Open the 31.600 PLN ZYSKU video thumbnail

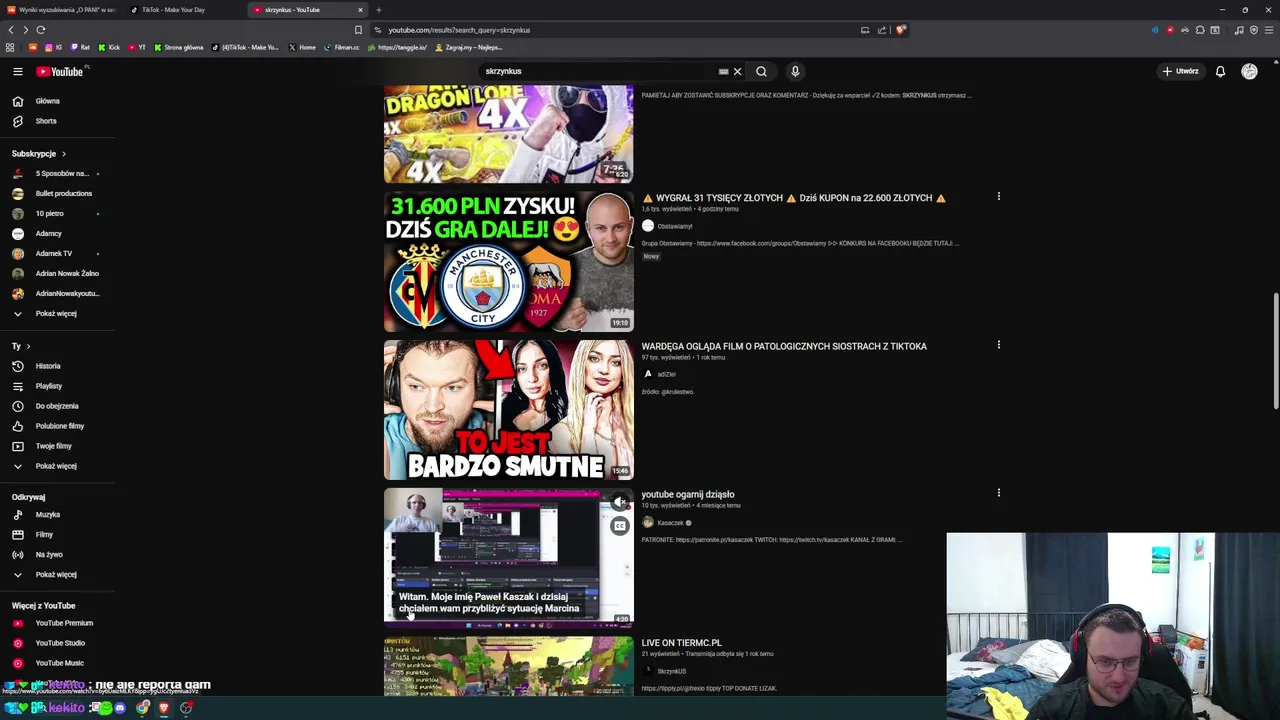[x=508, y=261]
